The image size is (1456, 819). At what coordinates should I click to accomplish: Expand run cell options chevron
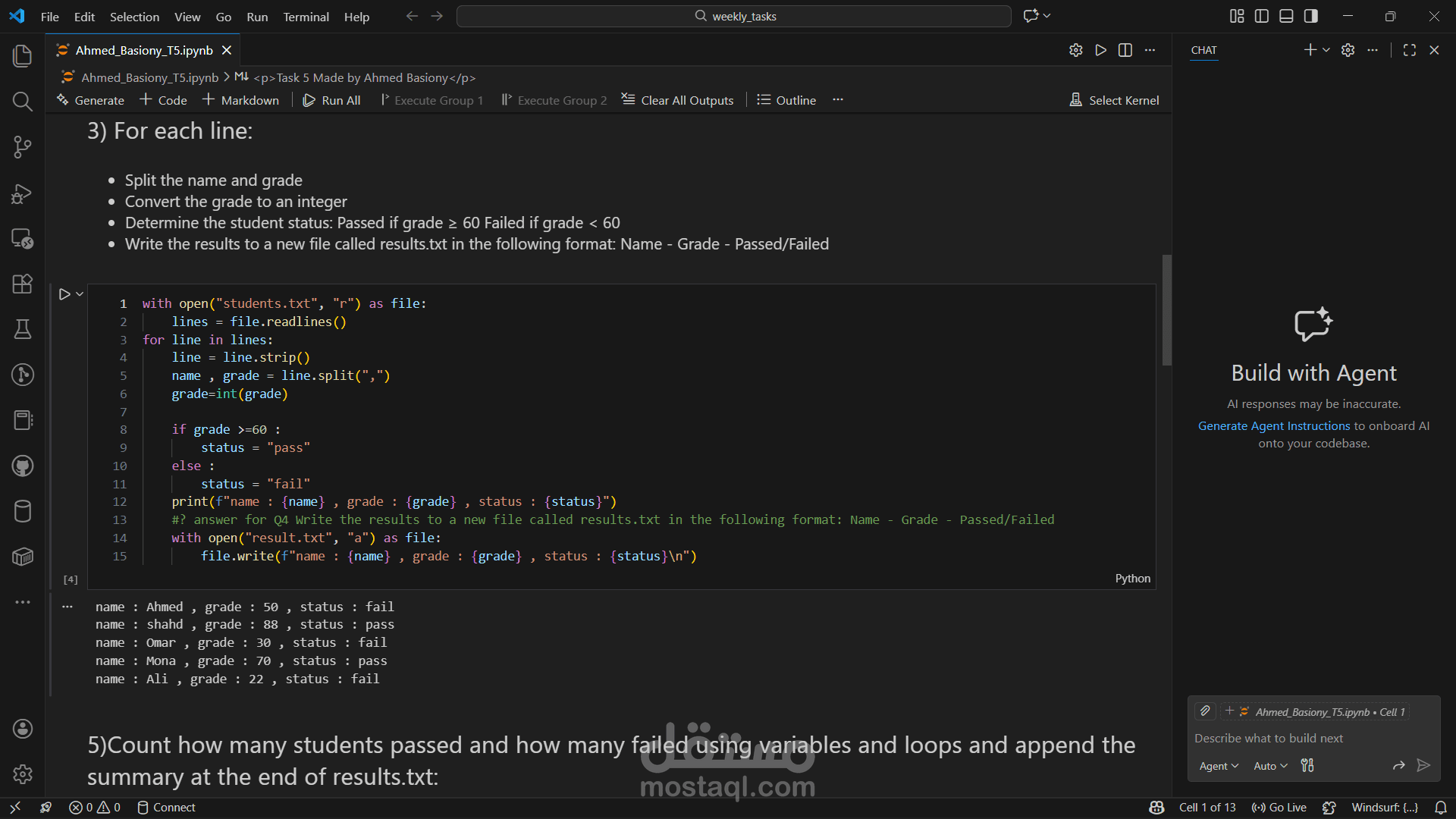coord(80,294)
